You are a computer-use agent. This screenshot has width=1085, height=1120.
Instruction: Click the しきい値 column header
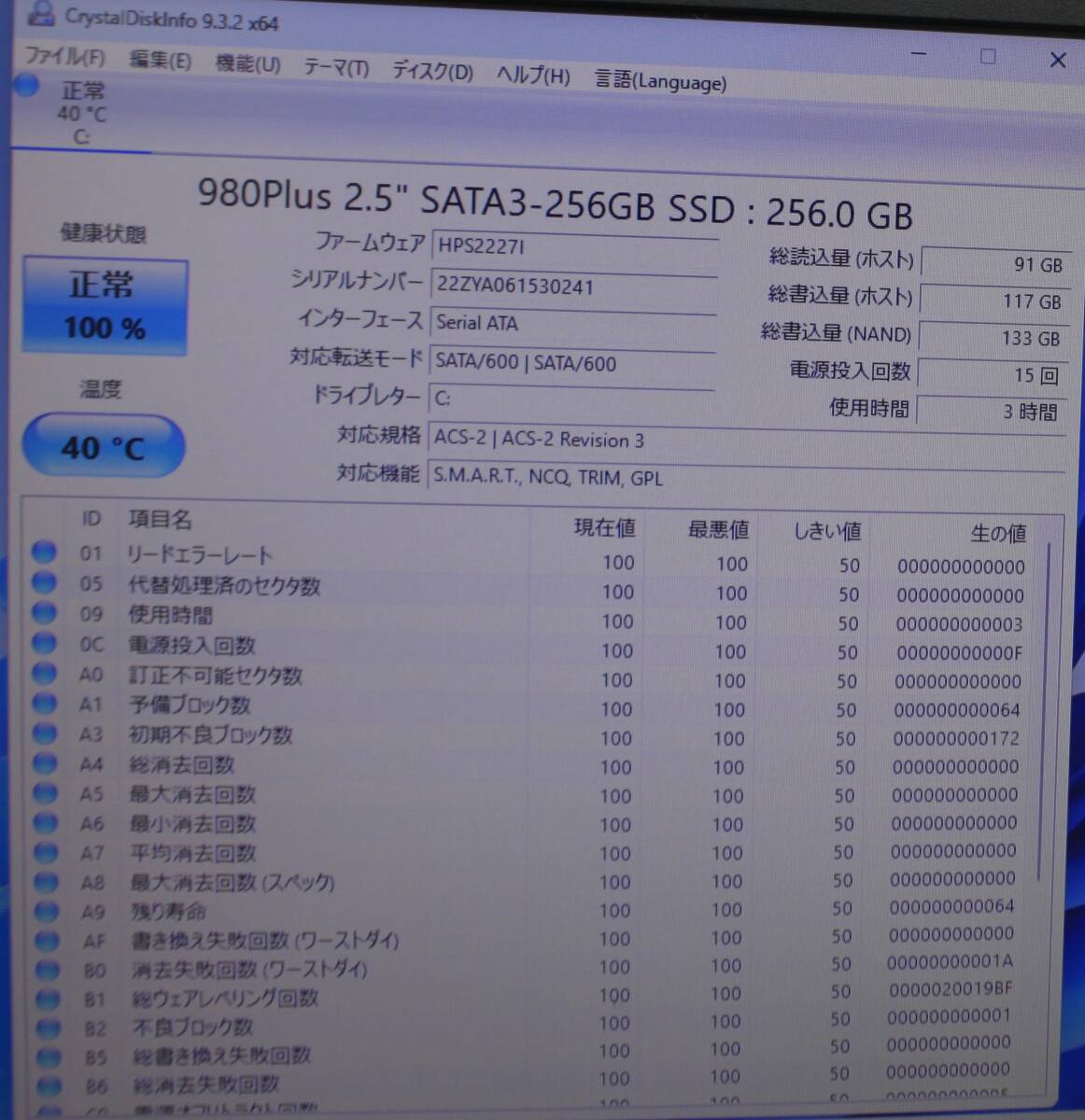pyautogui.click(x=826, y=532)
